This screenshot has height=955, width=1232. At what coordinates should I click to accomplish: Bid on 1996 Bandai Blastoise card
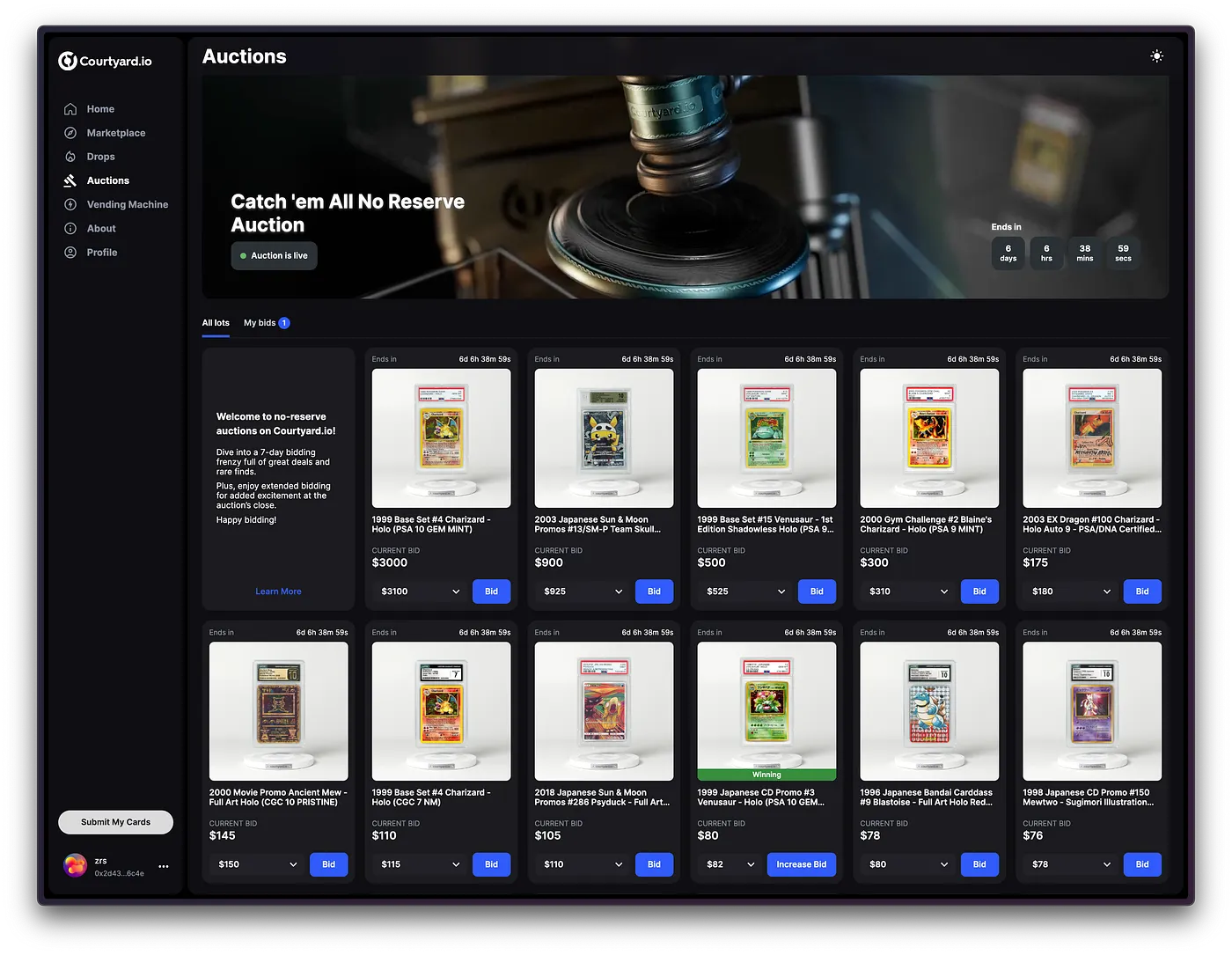click(x=979, y=864)
